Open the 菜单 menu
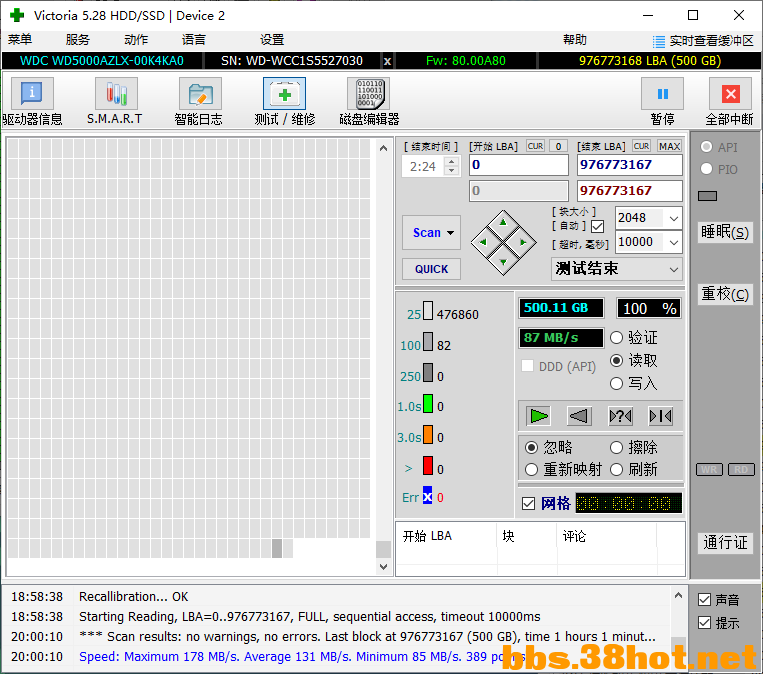Image resolution: width=763 pixels, height=674 pixels. 20,40
